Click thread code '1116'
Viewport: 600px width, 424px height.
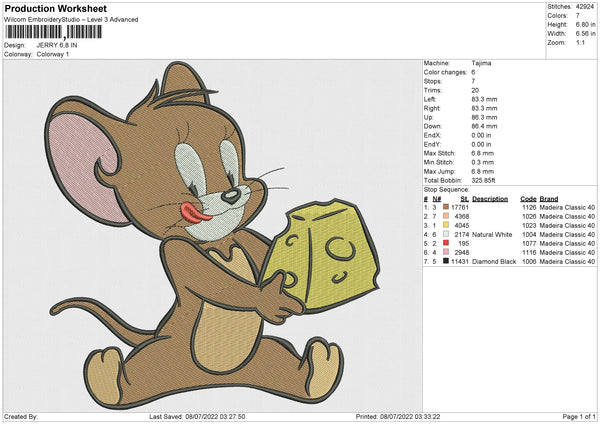tap(529, 252)
